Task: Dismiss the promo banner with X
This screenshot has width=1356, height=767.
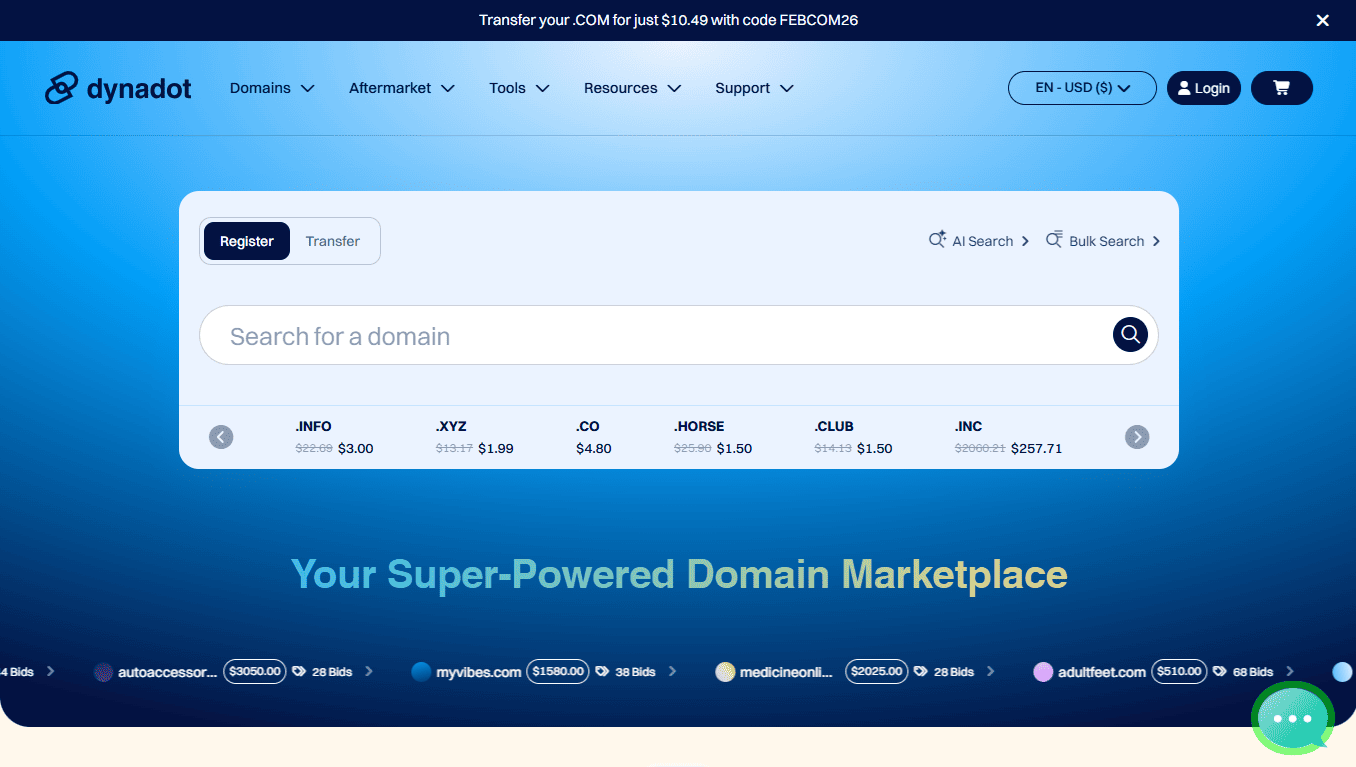Action: (1322, 20)
